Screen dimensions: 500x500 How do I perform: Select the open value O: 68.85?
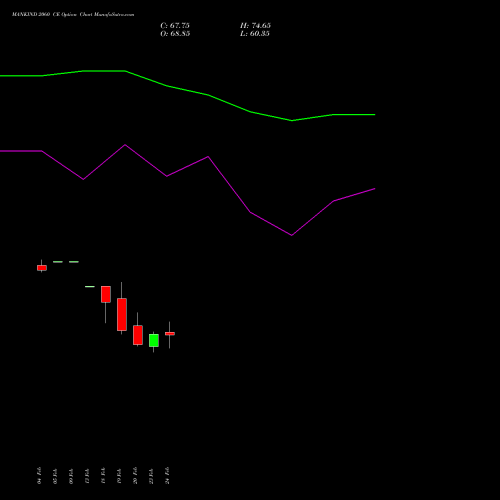(175, 34)
